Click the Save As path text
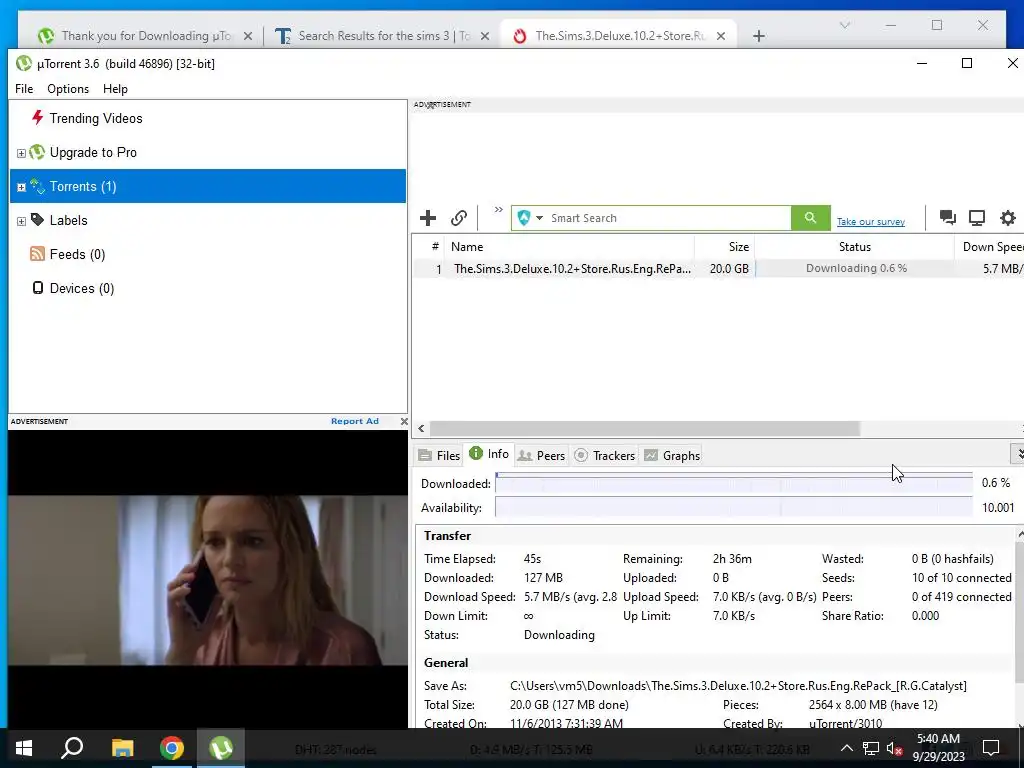1024x768 pixels. coord(738,686)
